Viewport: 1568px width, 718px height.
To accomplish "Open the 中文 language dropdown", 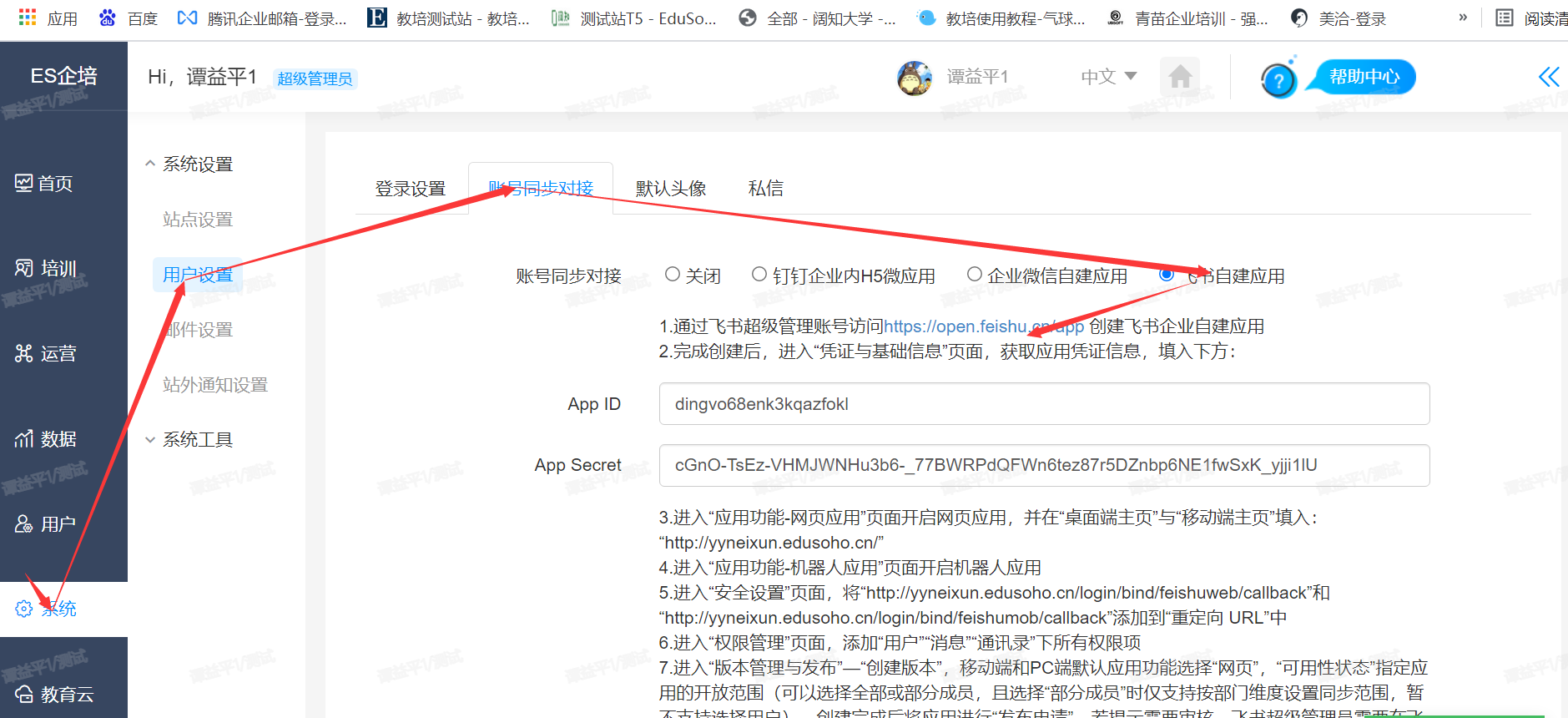I will (1108, 77).
